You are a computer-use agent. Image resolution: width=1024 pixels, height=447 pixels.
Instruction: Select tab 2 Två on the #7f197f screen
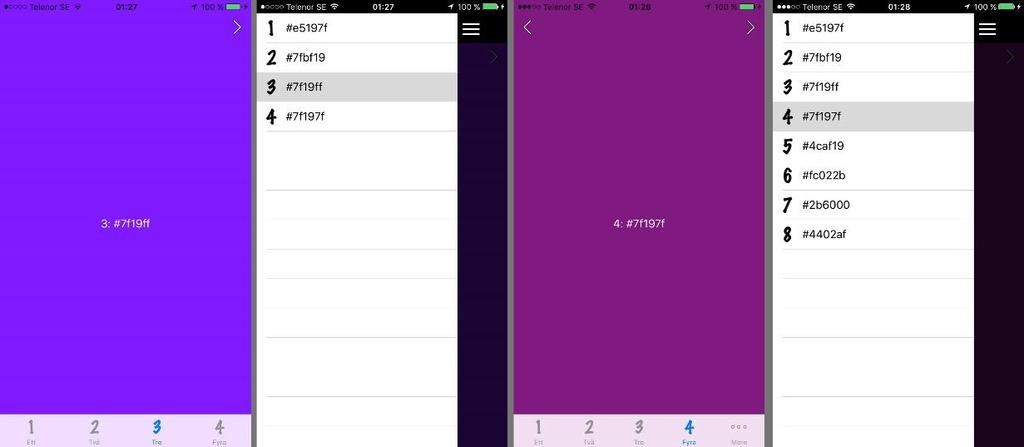coord(588,431)
